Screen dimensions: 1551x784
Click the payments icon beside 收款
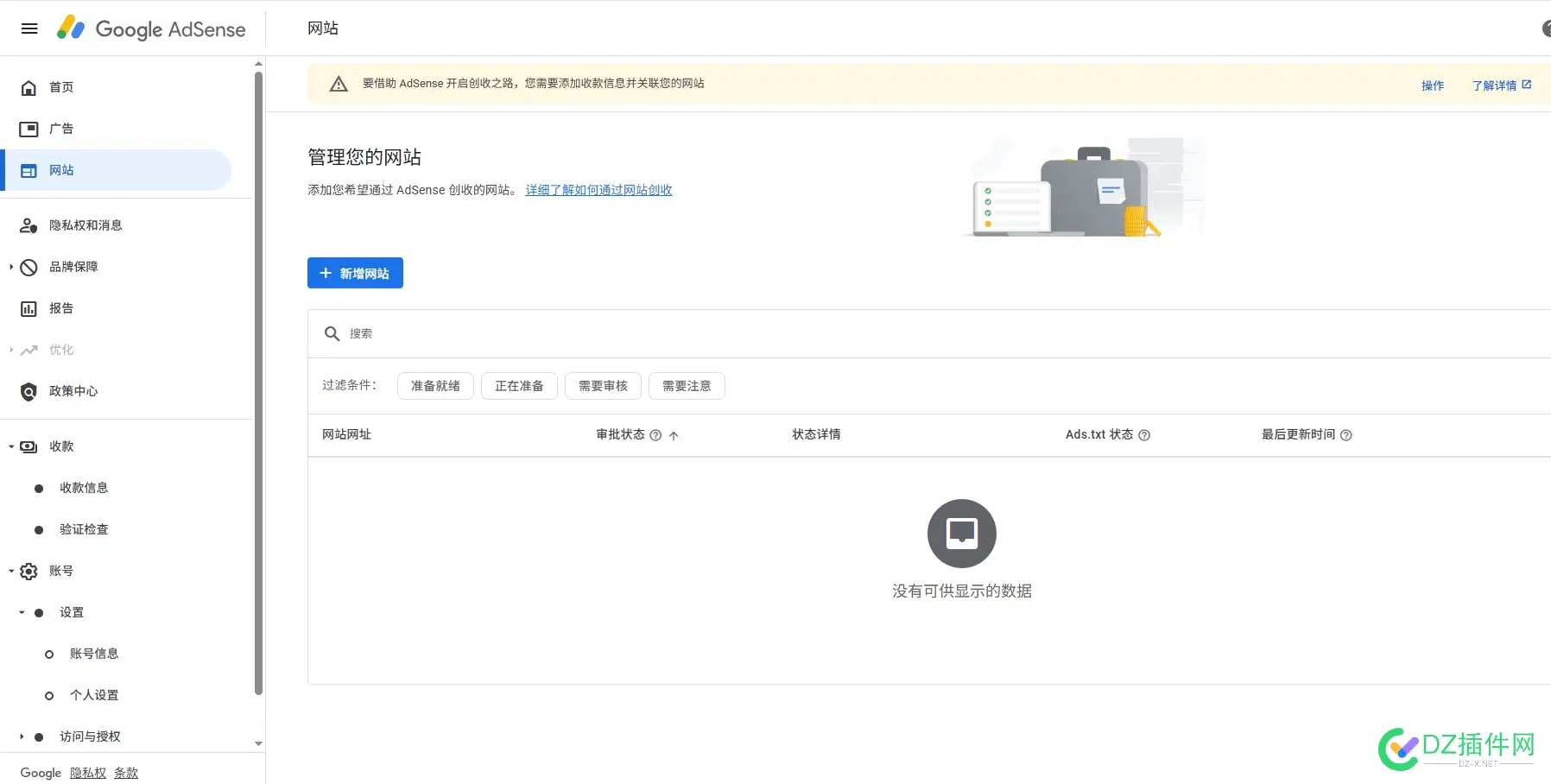pyautogui.click(x=28, y=447)
